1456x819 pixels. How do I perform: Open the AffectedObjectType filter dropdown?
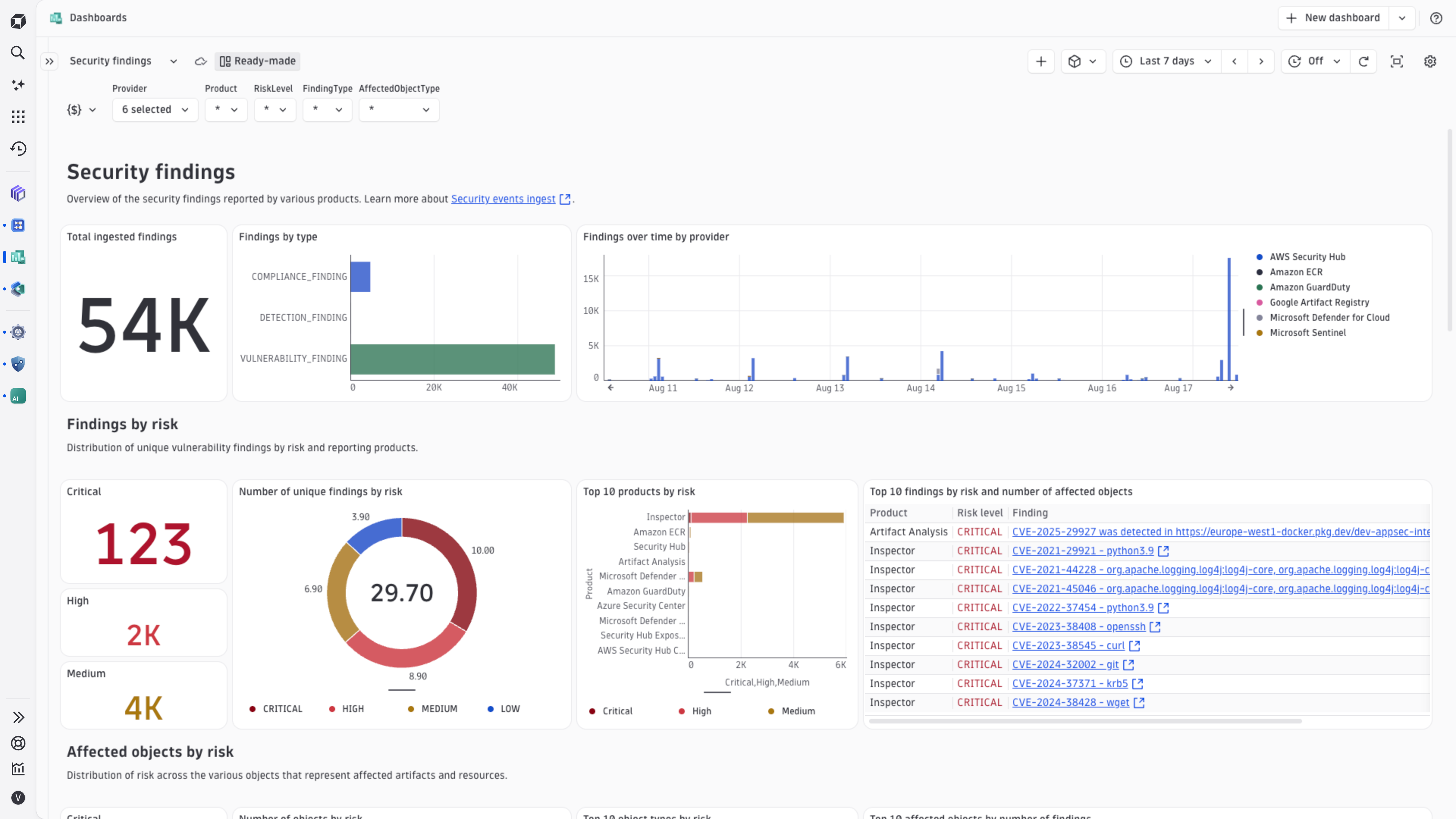pos(399,110)
